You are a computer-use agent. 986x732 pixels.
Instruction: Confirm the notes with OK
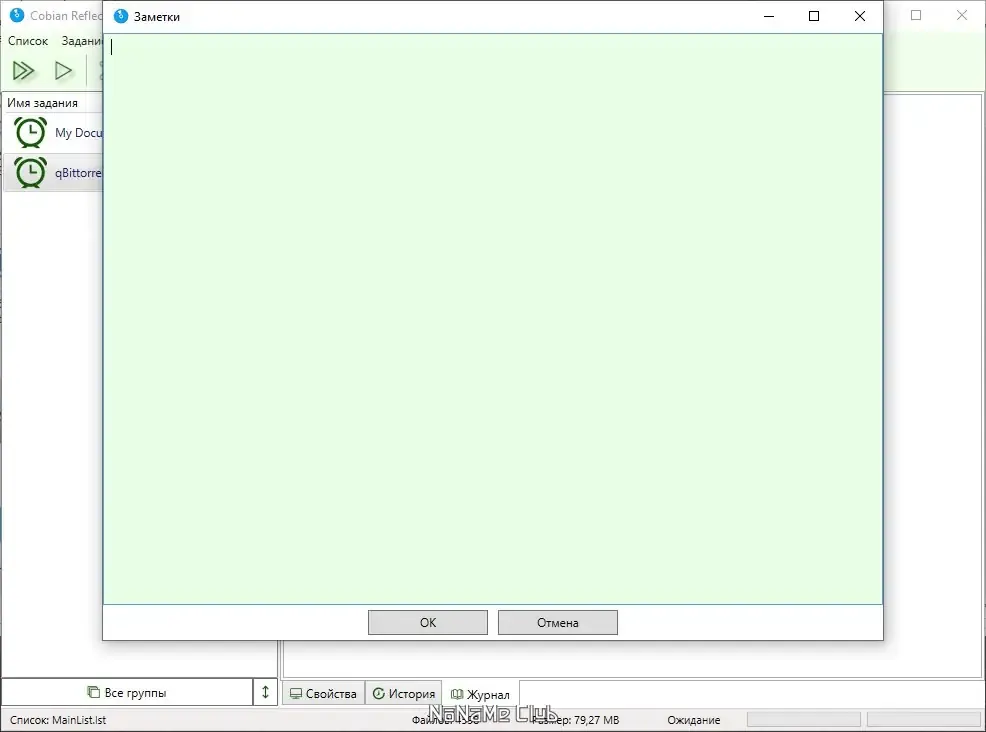(x=428, y=623)
